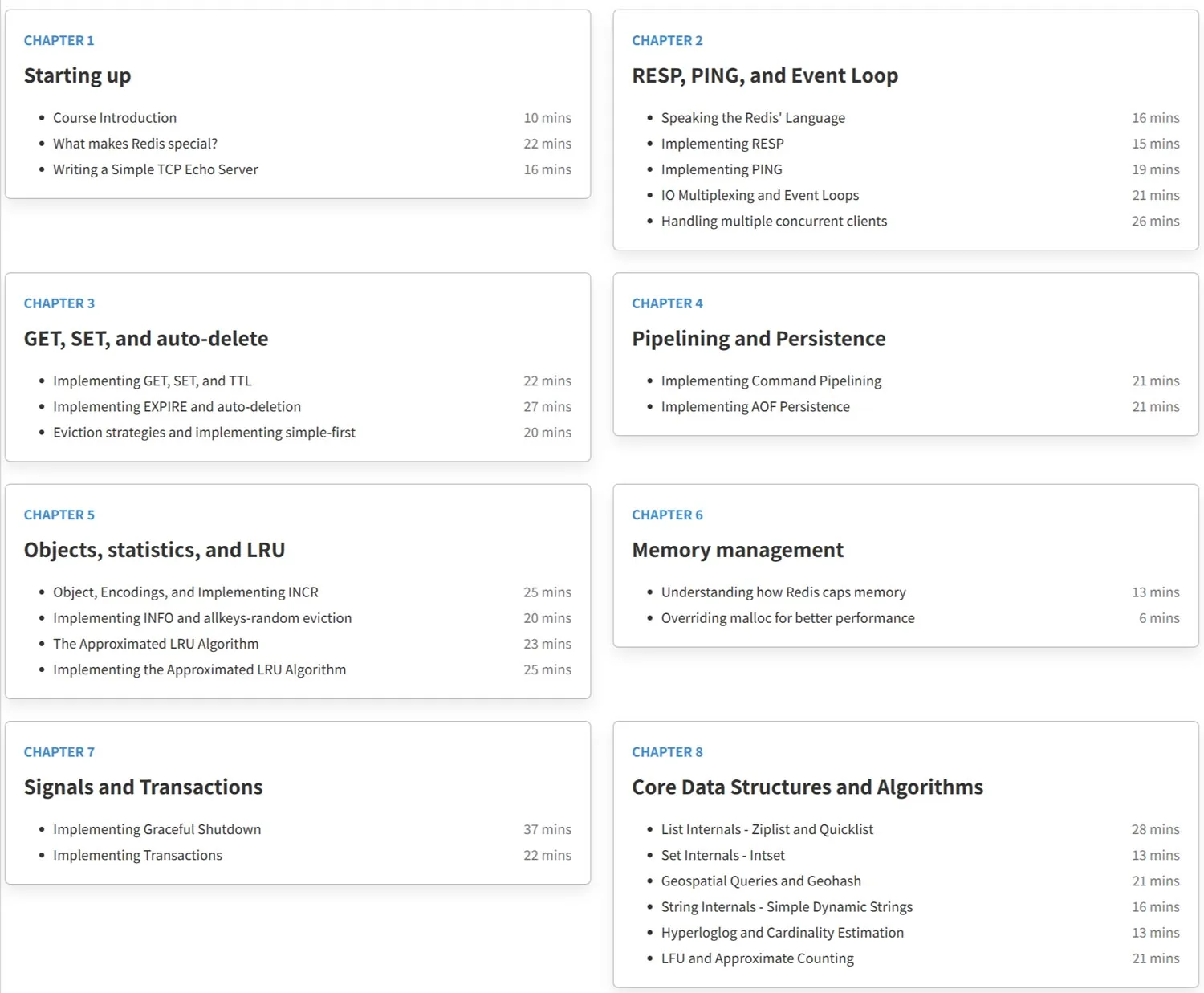The width and height of the screenshot is (1204, 993).
Task: Open Implementing EXPIRE and auto-deletion lesson
Action: point(177,407)
